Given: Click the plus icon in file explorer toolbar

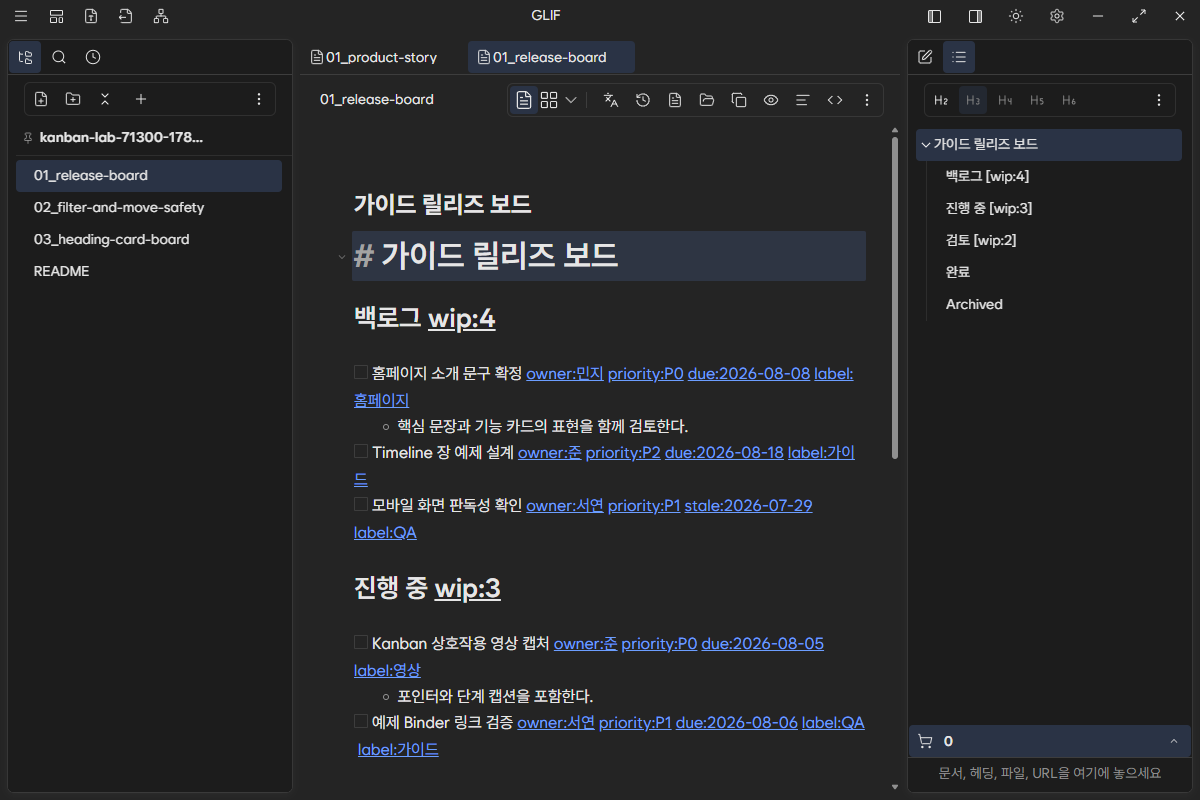Looking at the screenshot, I should pos(141,99).
